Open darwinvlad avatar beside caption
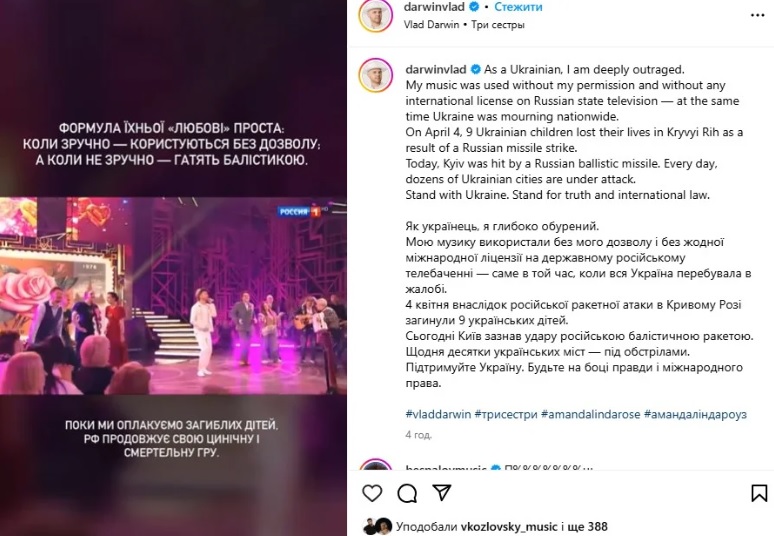Screen dimensions: 774x536 click(x=376, y=76)
